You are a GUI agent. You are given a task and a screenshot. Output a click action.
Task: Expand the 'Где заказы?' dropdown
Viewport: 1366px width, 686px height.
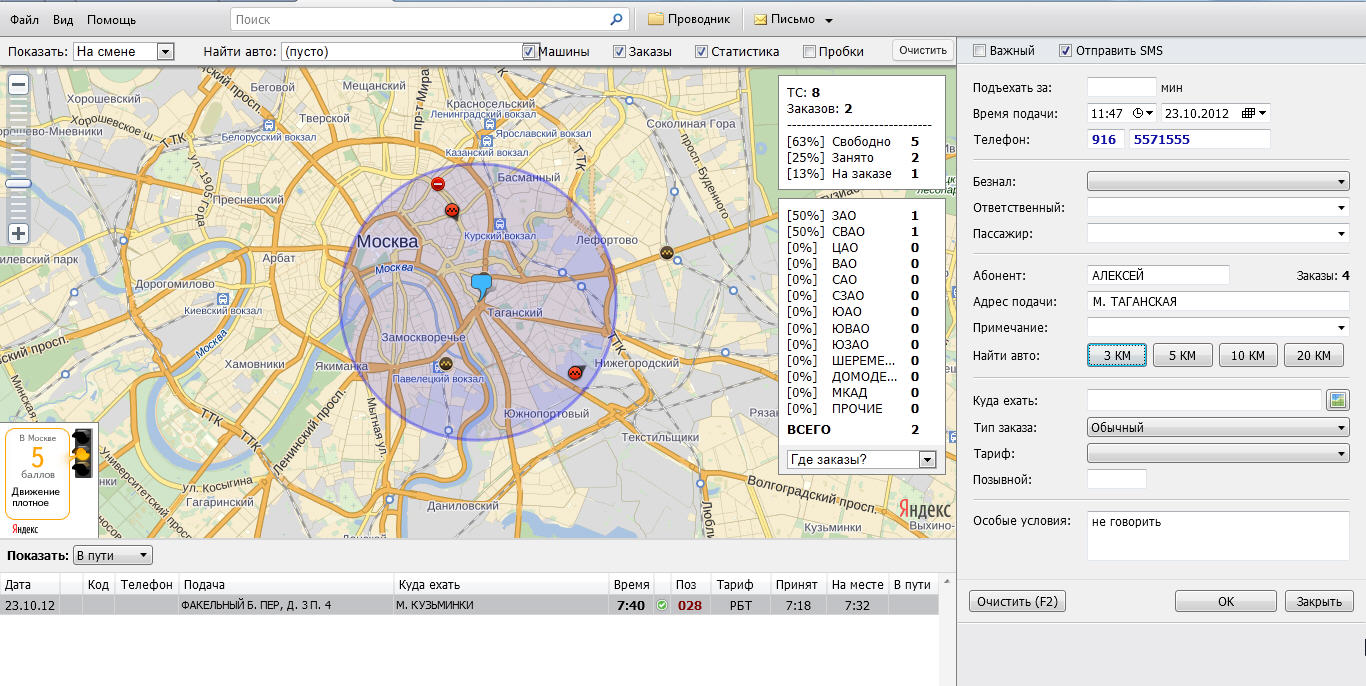coord(861,459)
